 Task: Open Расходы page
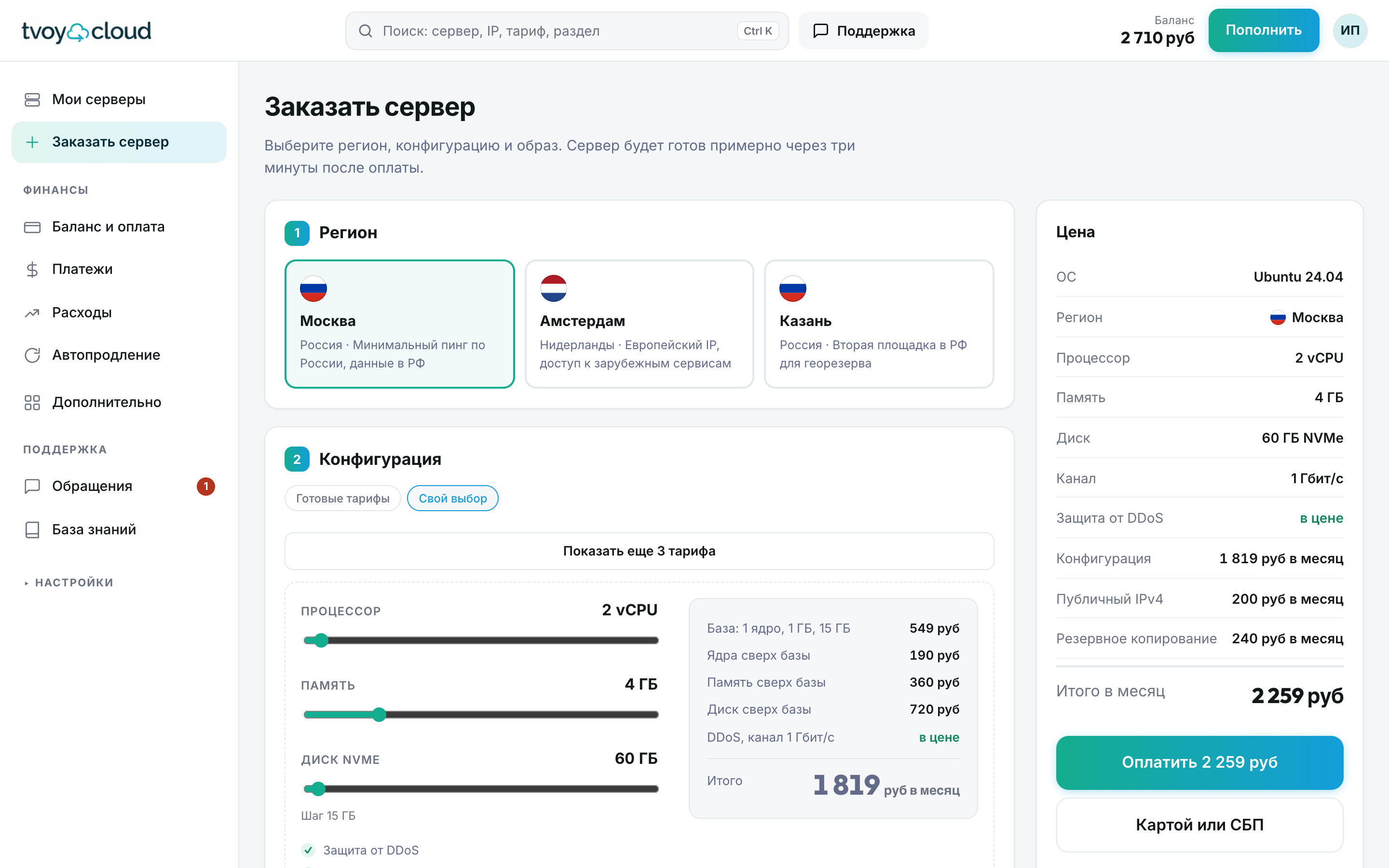click(x=119, y=313)
